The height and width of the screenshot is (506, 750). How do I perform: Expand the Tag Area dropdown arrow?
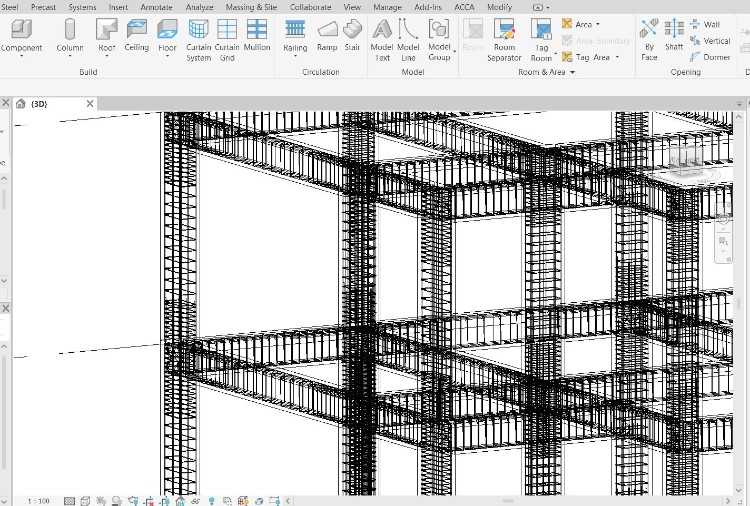617,57
